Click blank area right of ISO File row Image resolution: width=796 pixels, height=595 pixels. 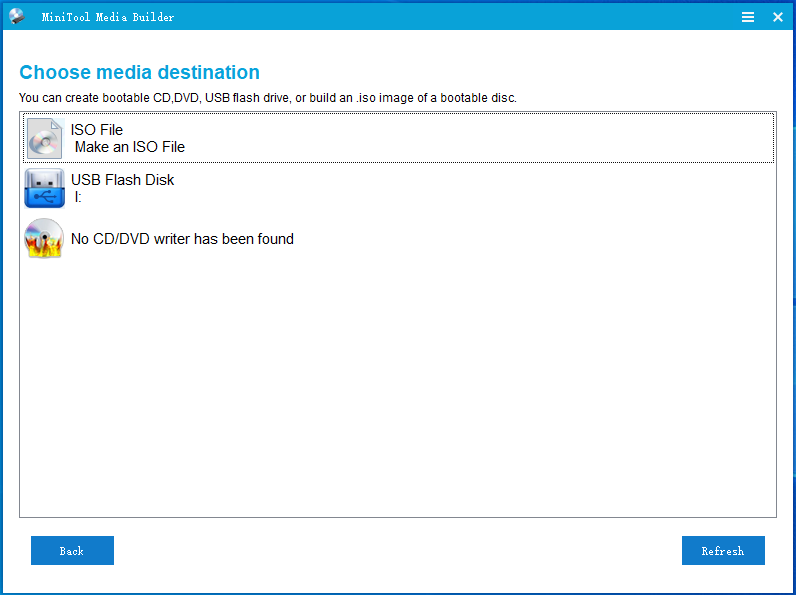(500, 138)
